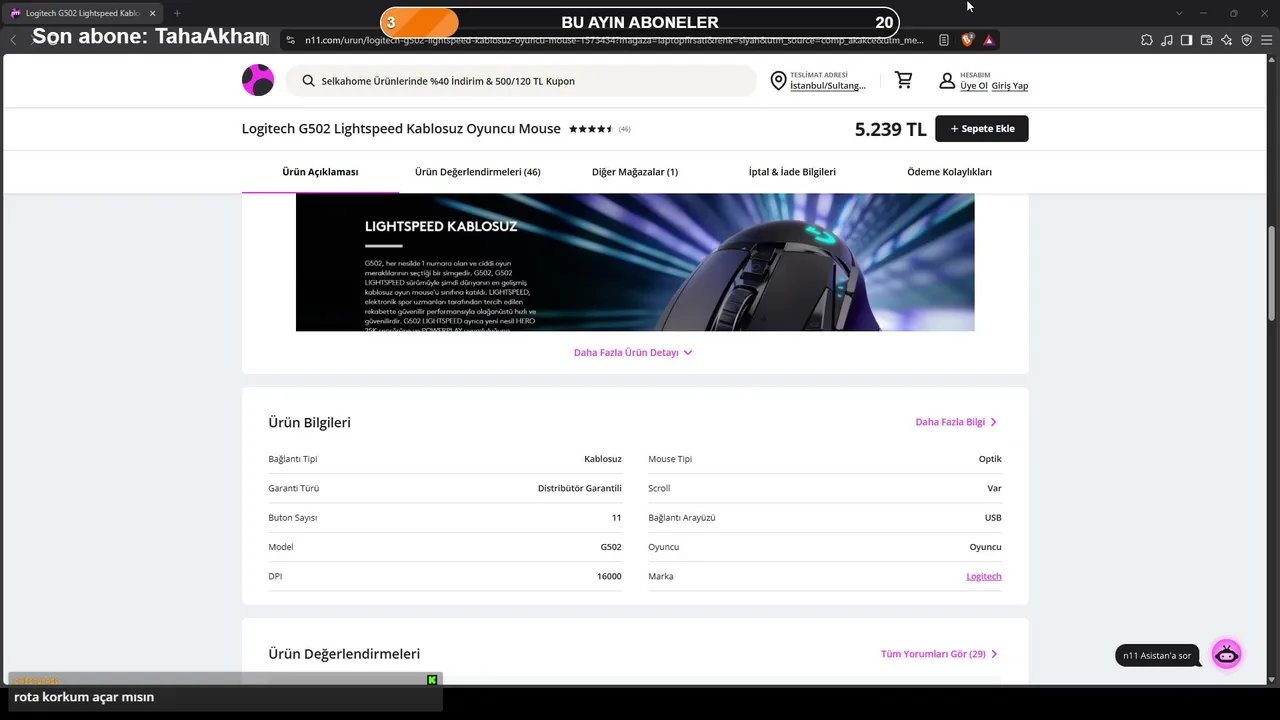
Task: Click the Kick logo on chat overlay
Action: [432, 680]
